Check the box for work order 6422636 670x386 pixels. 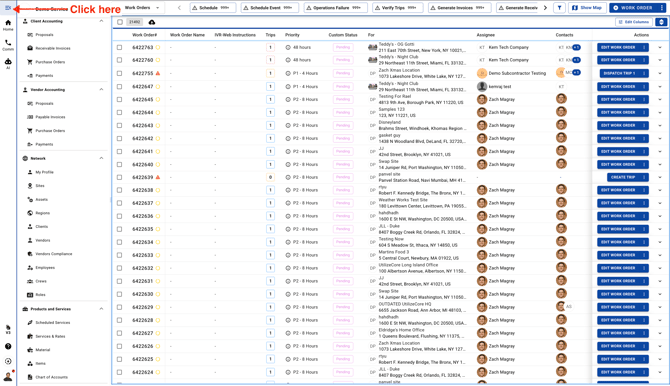pyautogui.click(x=120, y=216)
